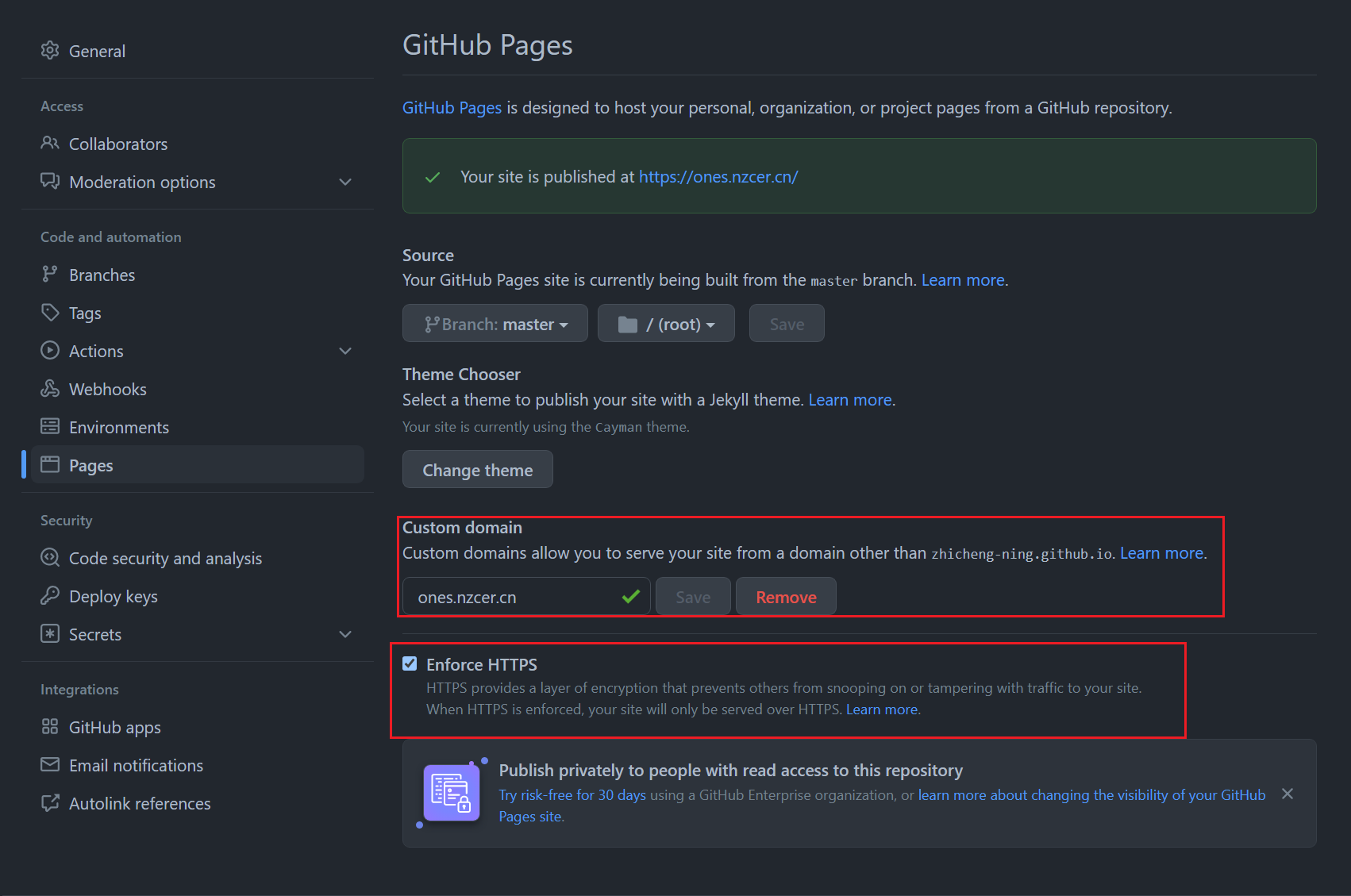Open Email notifications settings

click(136, 765)
